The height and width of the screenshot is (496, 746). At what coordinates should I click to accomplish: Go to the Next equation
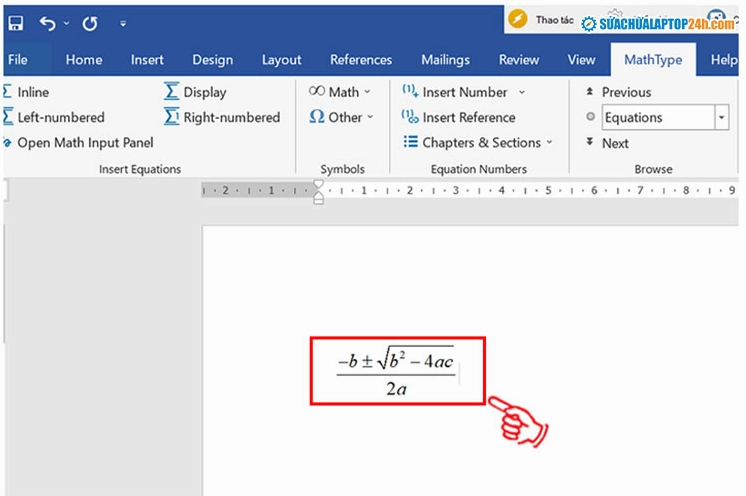click(x=607, y=143)
